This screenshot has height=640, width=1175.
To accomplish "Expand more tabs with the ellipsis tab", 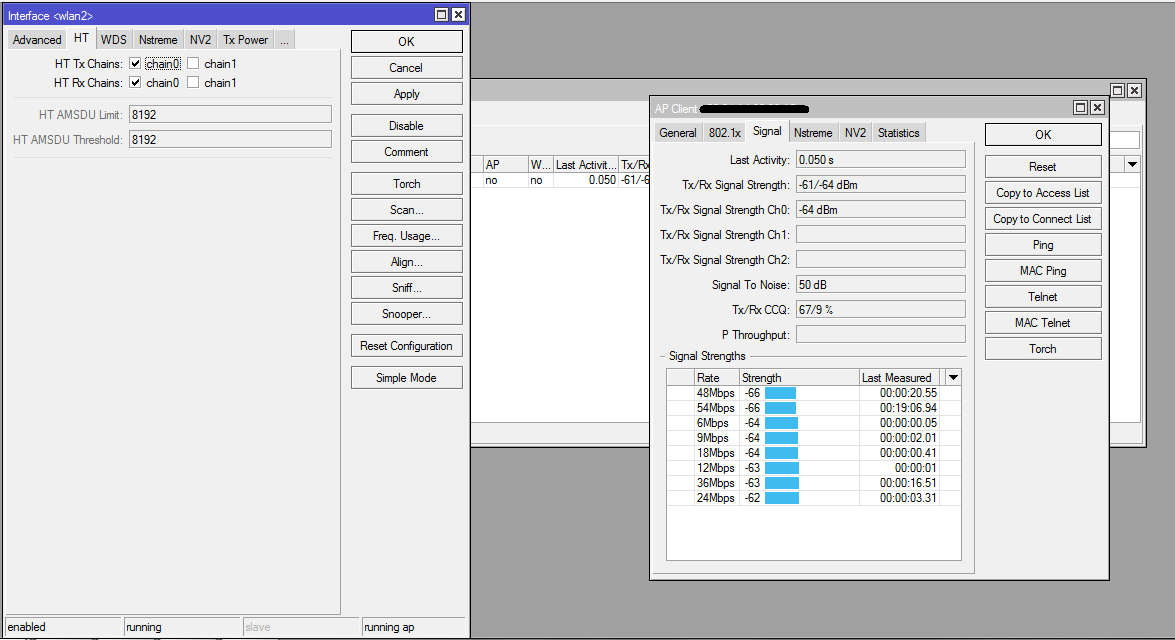I will [284, 40].
